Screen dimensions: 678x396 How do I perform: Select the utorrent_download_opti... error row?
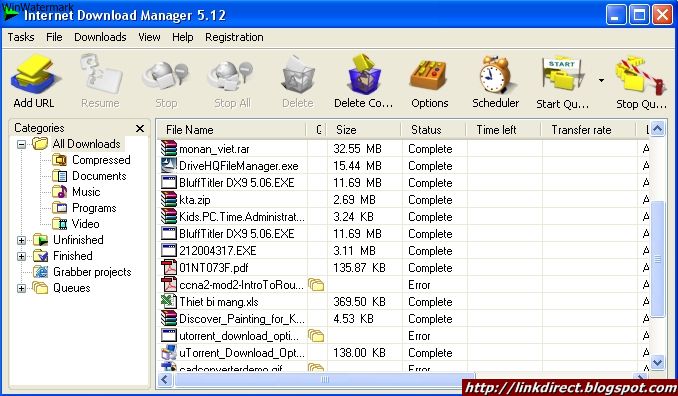click(x=239, y=336)
